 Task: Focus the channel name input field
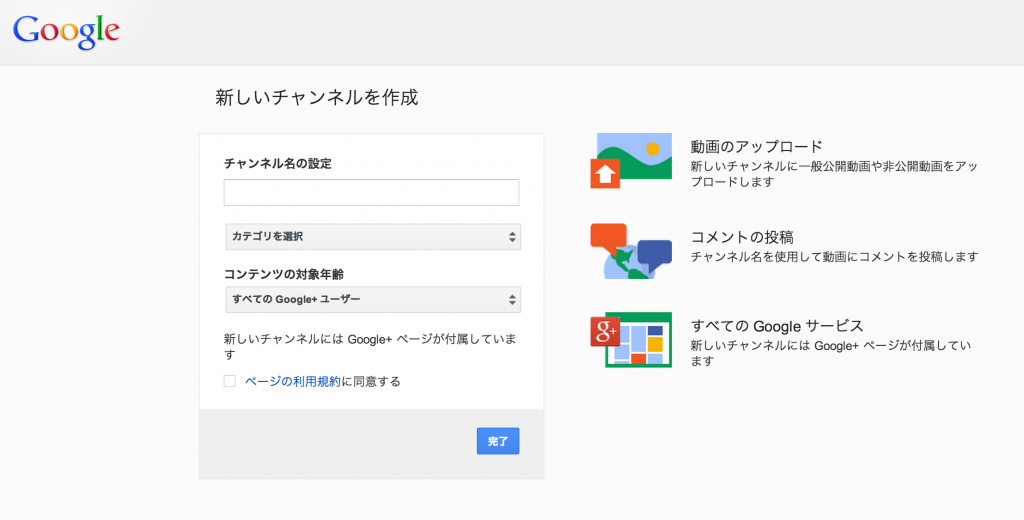tap(371, 193)
